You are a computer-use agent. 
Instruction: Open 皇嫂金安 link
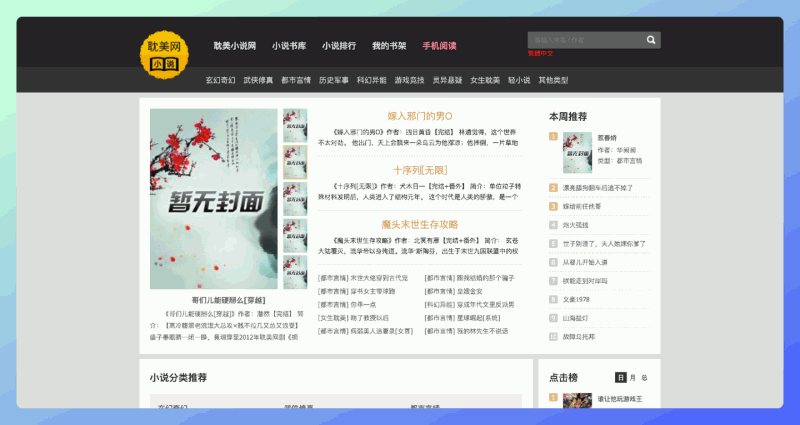pyautogui.click(x=469, y=291)
